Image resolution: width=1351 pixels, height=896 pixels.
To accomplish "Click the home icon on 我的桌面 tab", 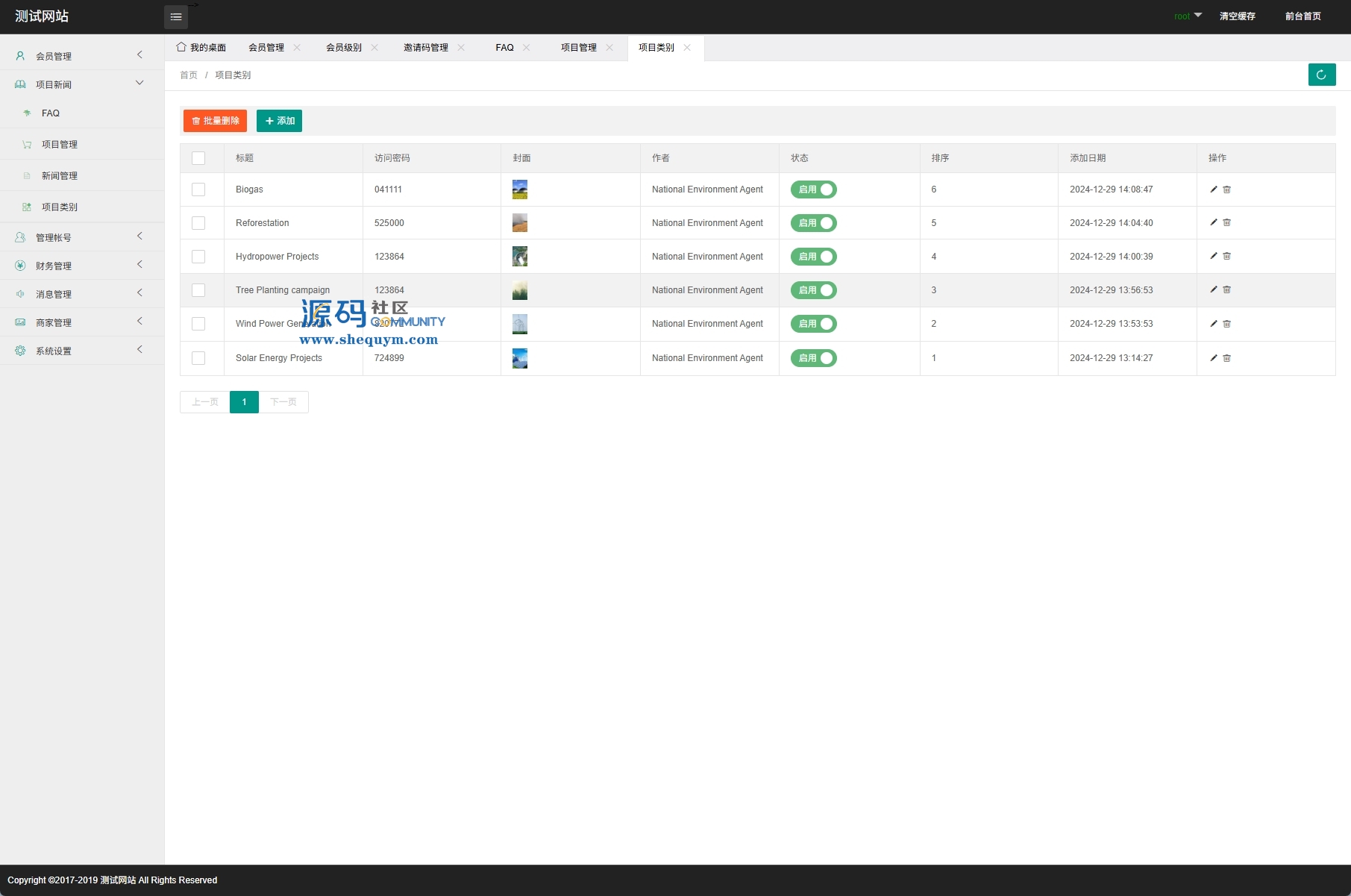I will 181,47.
